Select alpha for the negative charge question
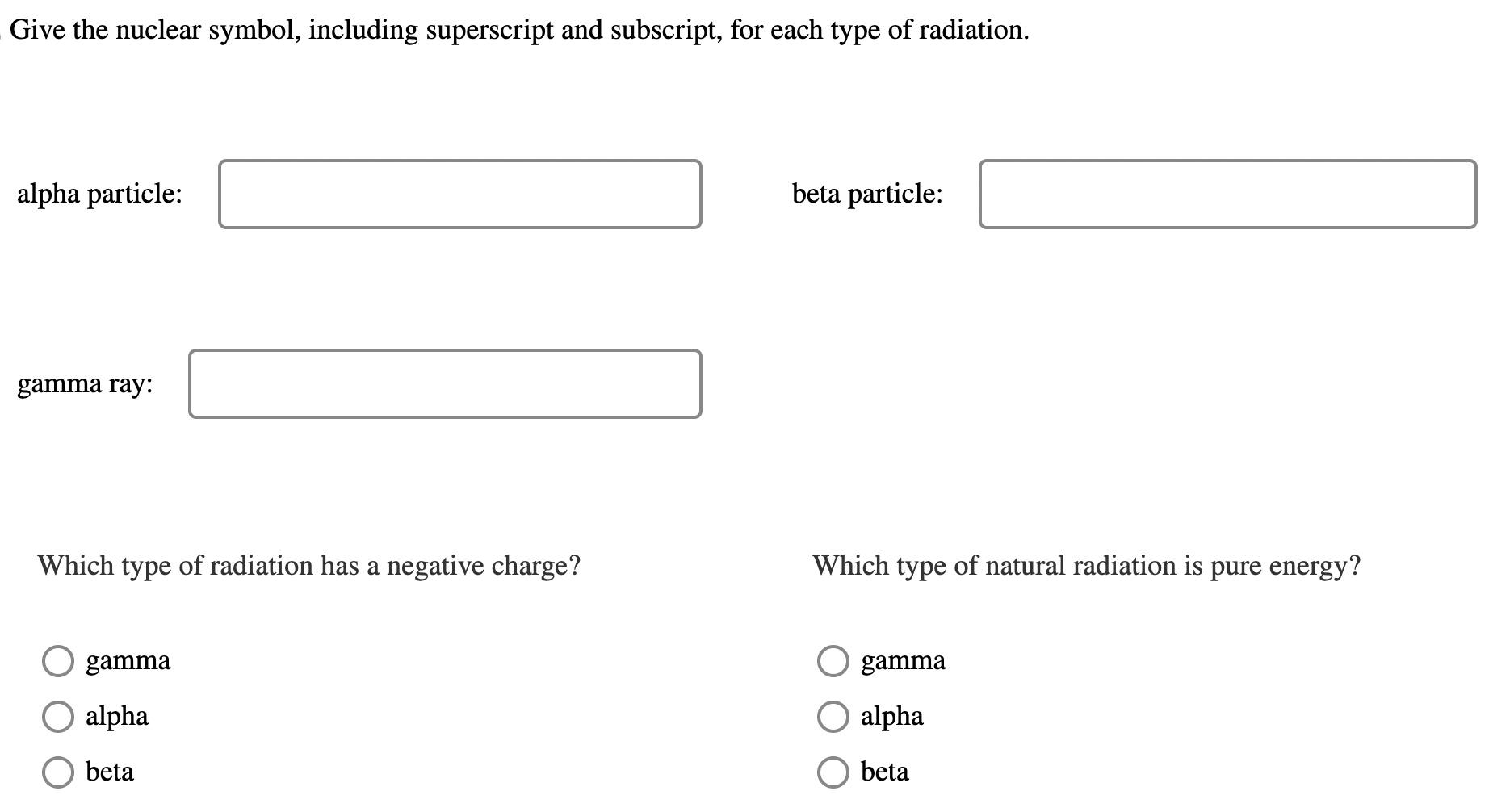Viewport: 1489px width, 812px height. tap(57, 716)
